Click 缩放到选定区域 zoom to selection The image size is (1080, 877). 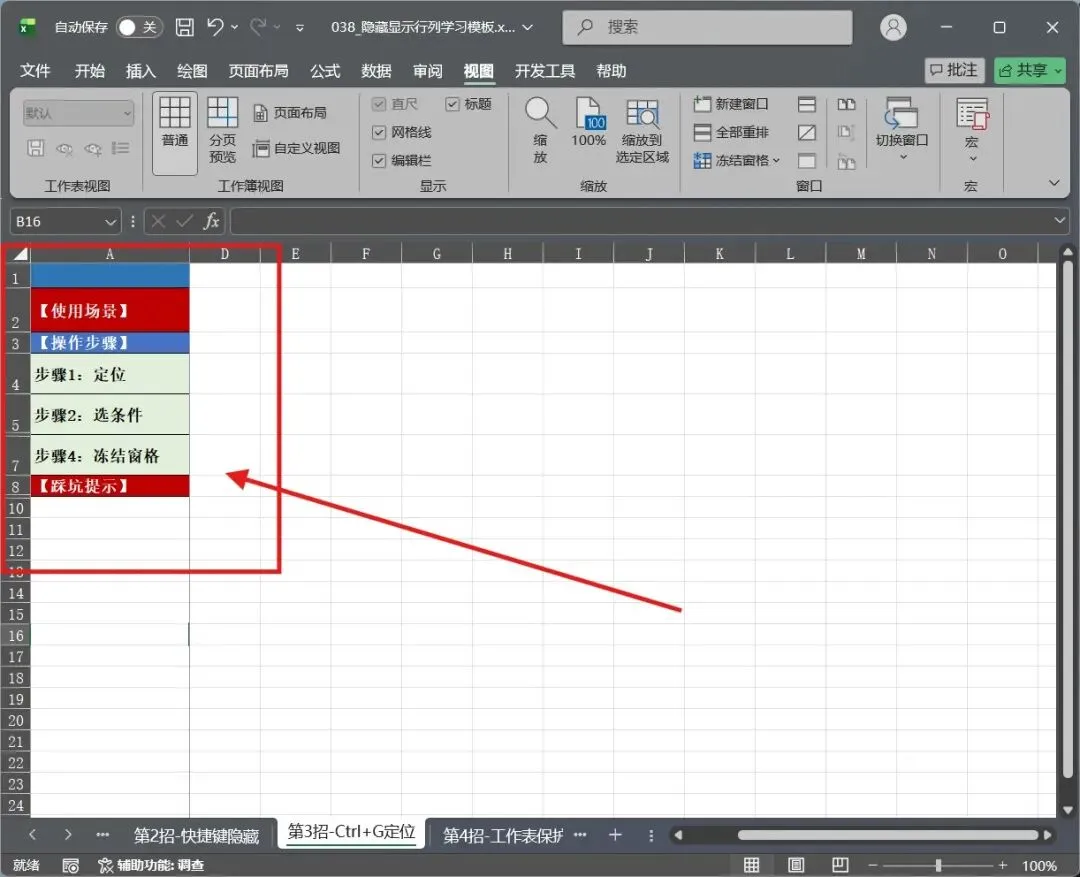coord(642,130)
